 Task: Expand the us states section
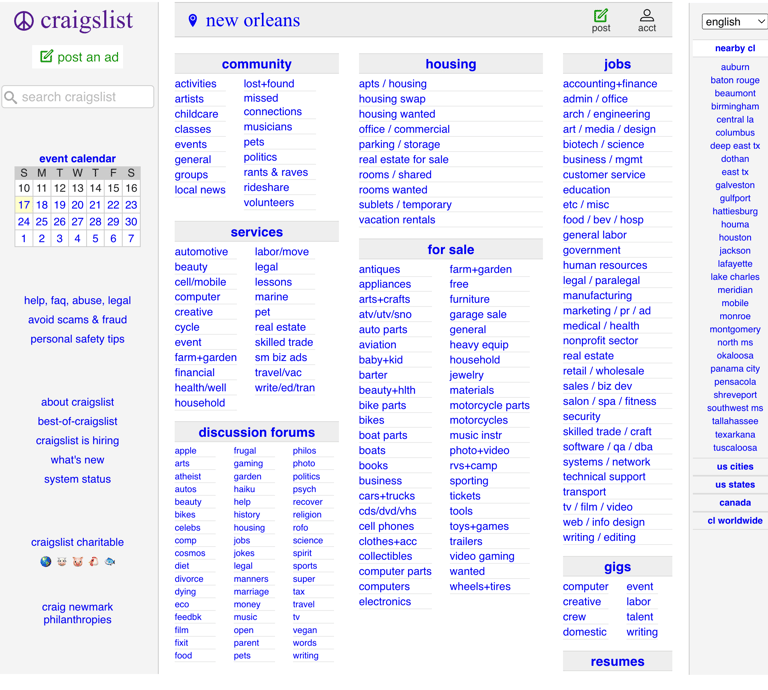(735, 484)
